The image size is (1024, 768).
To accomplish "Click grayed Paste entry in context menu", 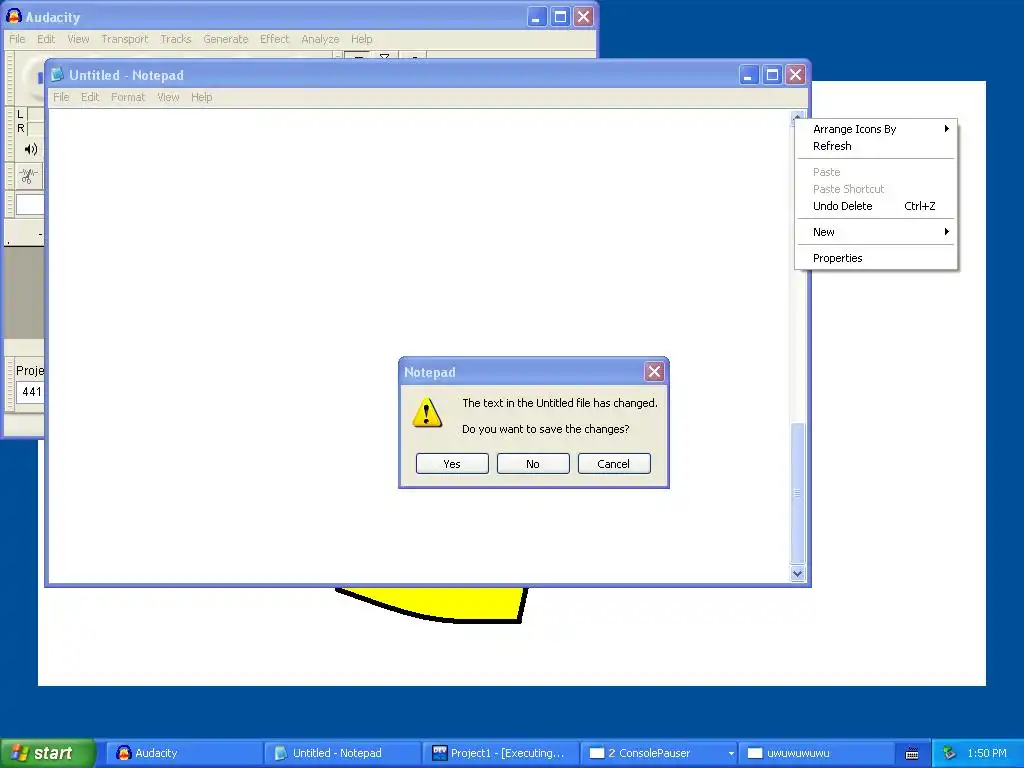I will [876, 172].
